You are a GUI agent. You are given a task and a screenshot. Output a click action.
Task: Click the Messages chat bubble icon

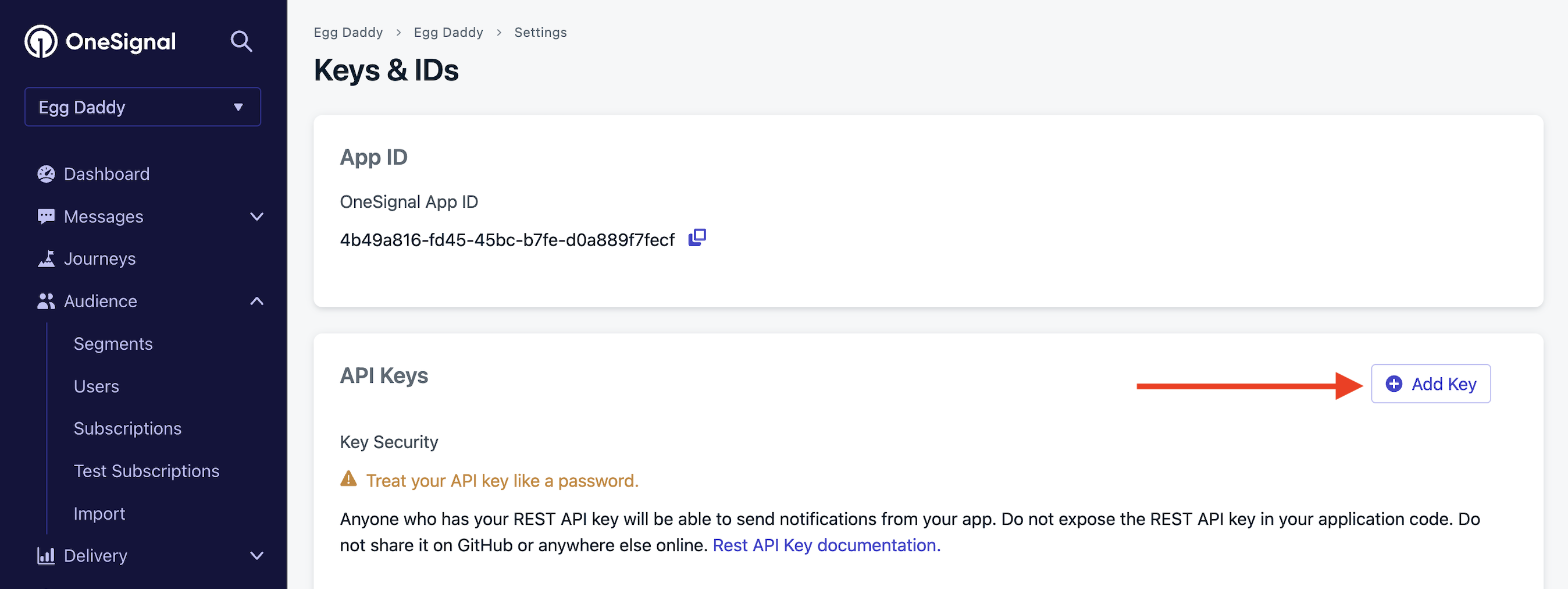pos(47,217)
